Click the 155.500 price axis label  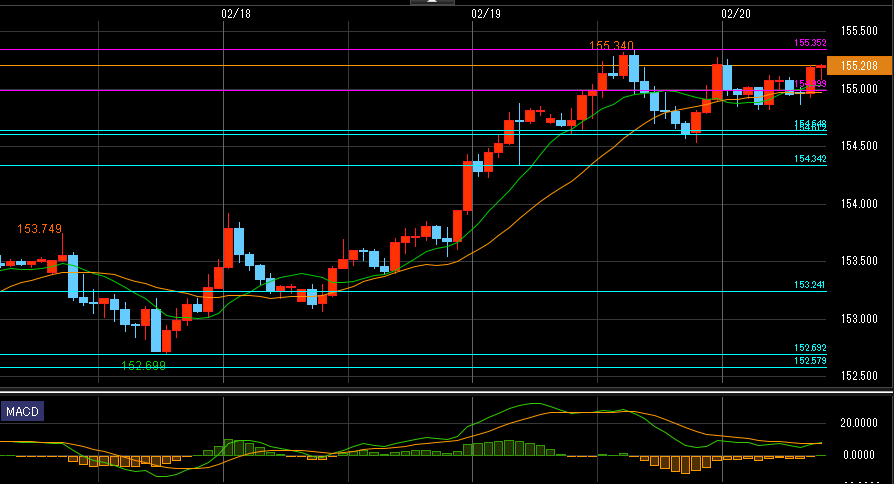(x=859, y=31)
